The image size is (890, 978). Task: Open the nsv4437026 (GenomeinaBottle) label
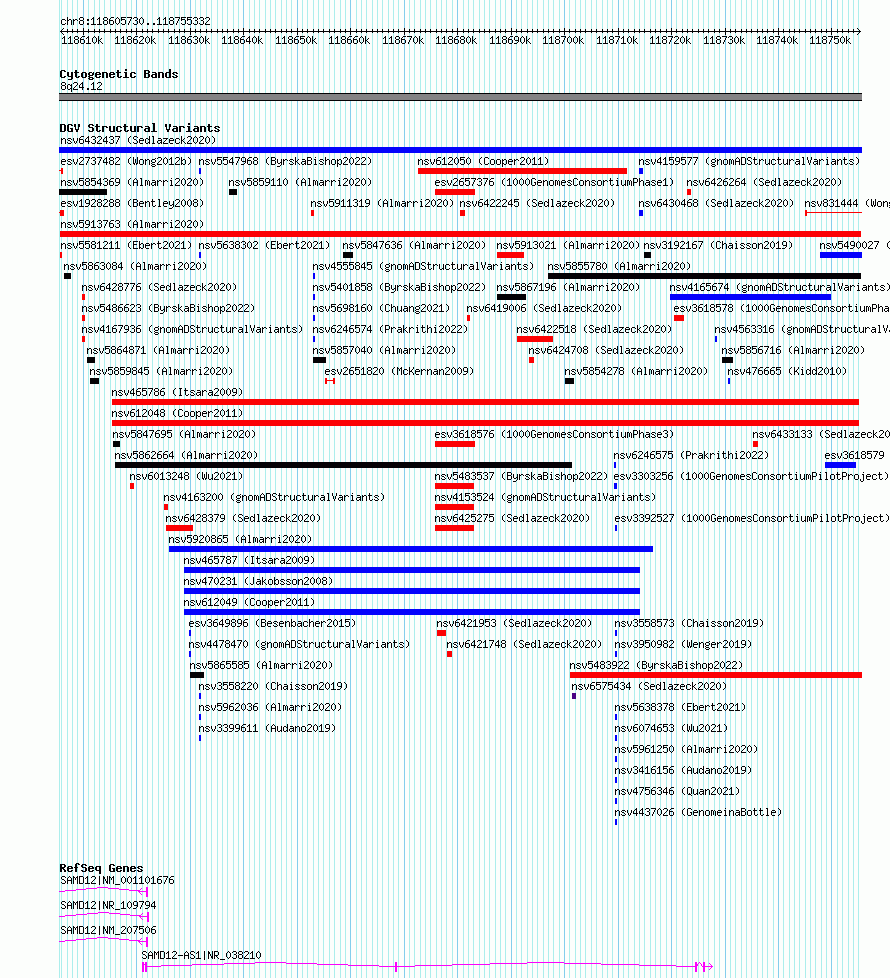698,812
